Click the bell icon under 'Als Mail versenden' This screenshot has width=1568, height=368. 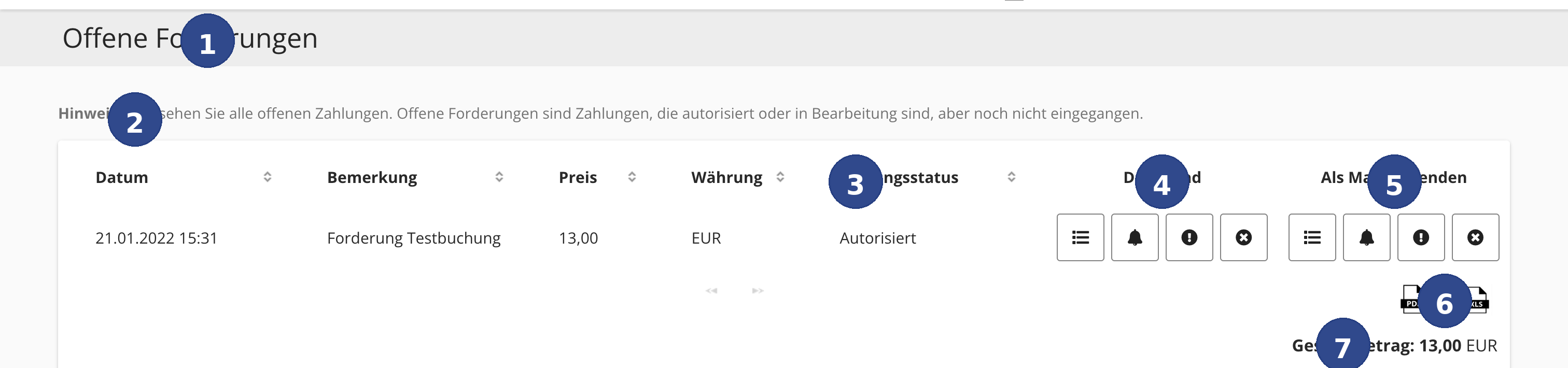(x=1366, y=237)
